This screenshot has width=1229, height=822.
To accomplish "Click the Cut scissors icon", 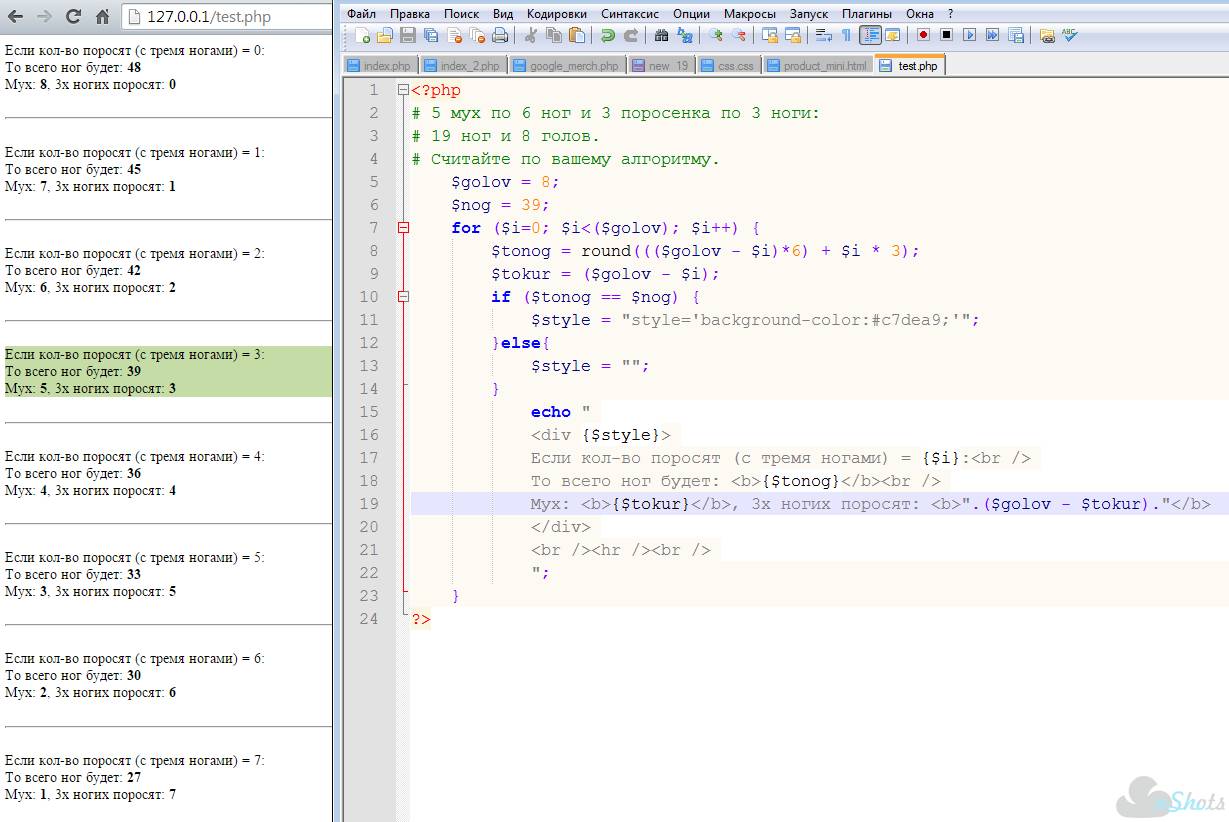I will click(531, 35).
